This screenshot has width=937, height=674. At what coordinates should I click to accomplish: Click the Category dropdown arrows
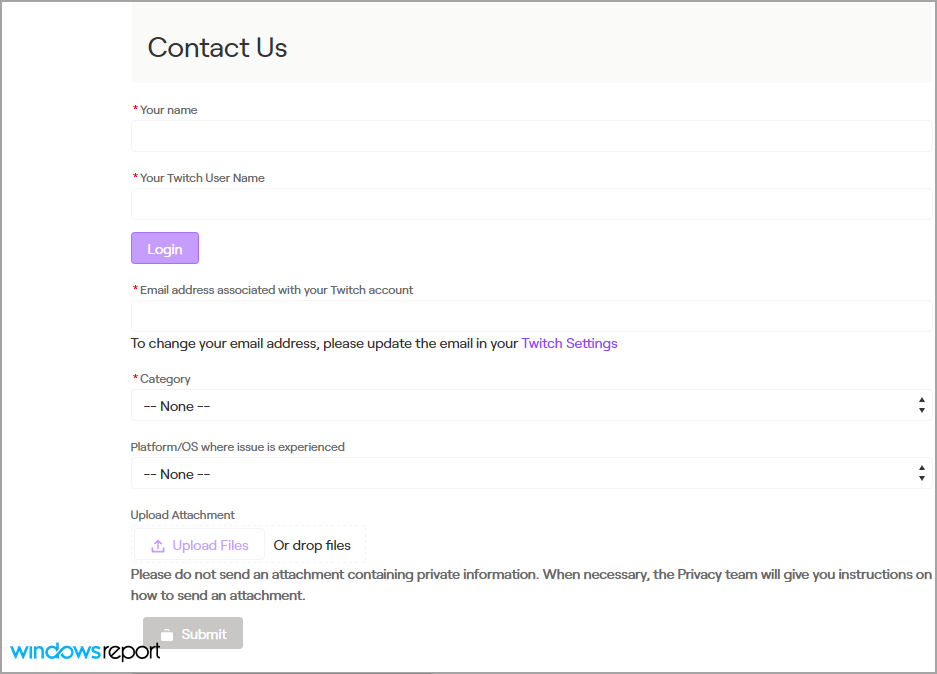(921, 405)
